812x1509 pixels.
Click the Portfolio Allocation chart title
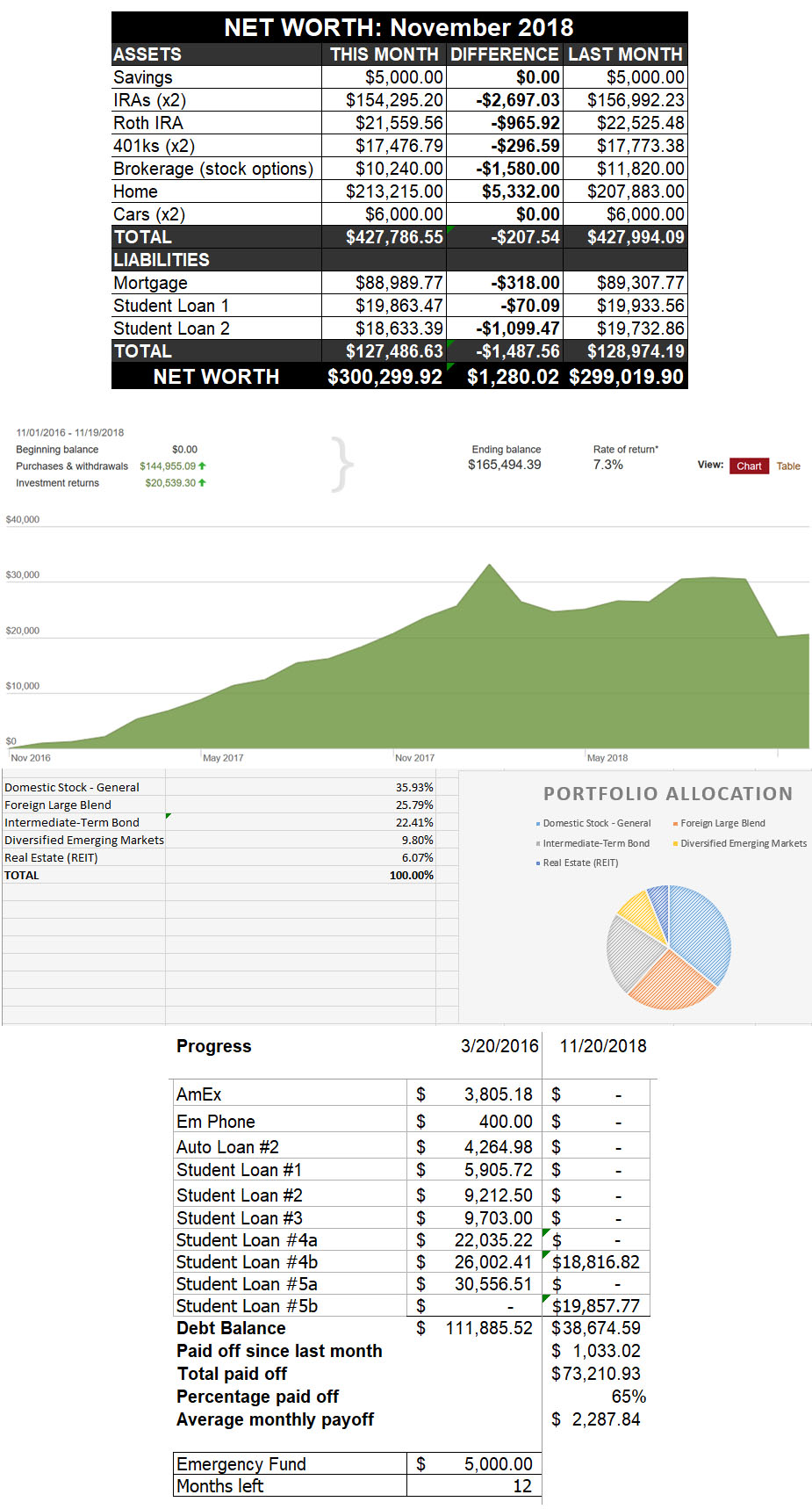click(667, 794)
